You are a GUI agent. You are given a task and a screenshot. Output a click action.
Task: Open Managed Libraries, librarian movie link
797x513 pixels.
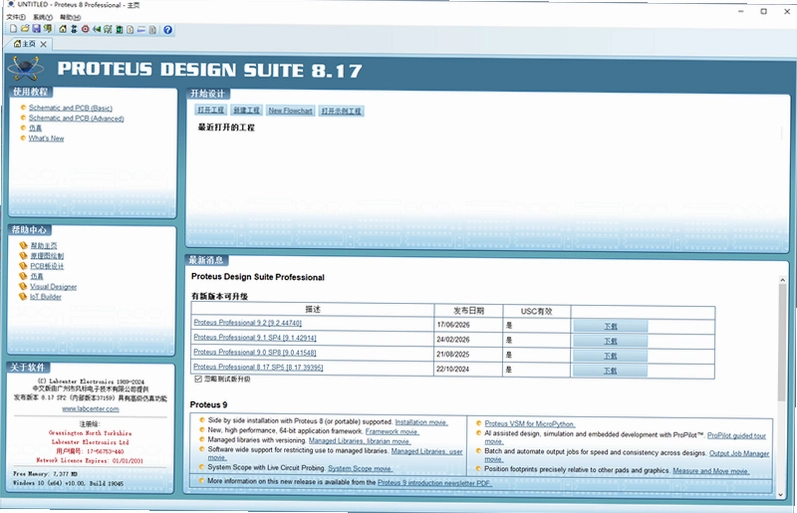359,441
